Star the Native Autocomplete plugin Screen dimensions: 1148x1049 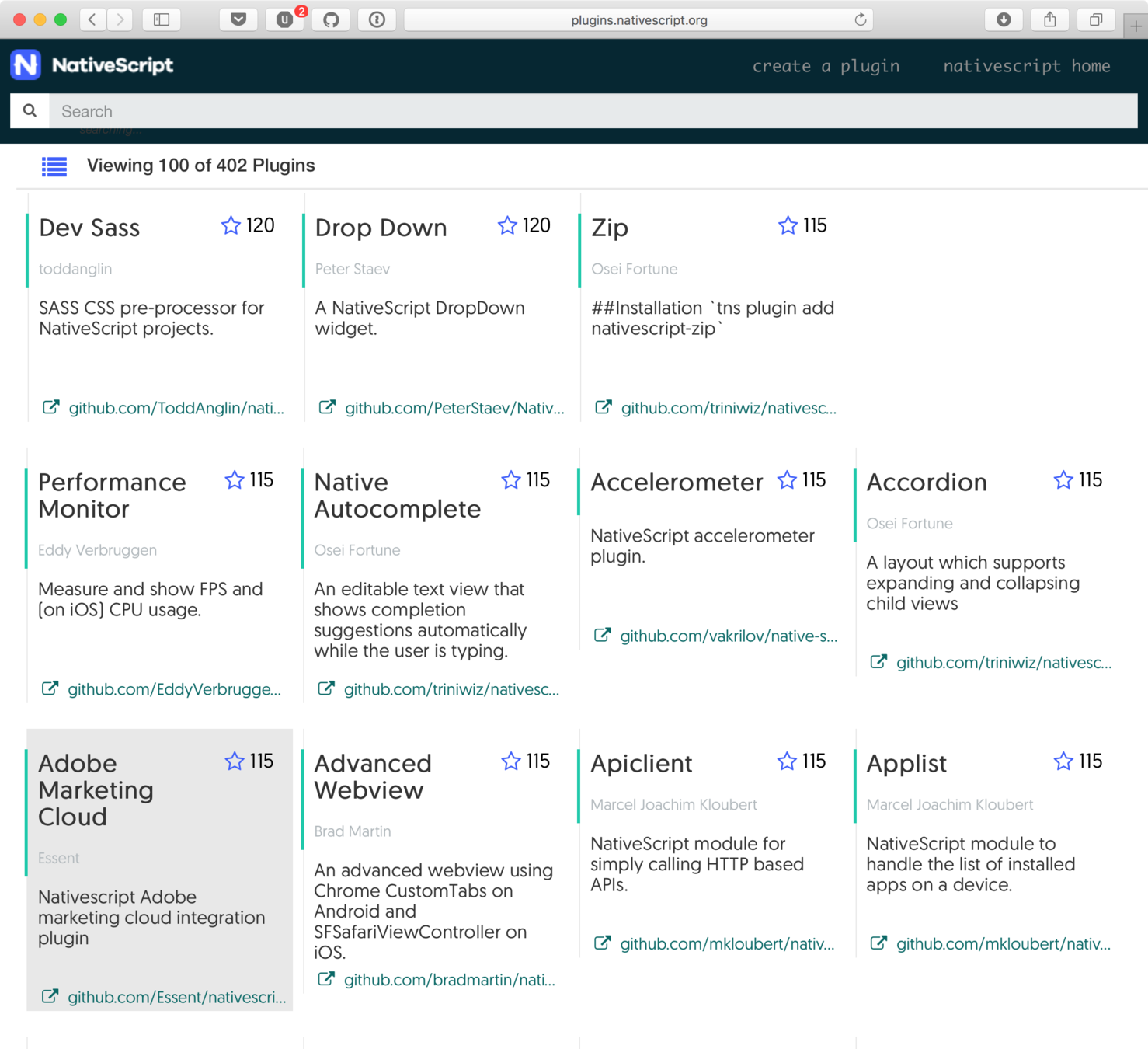pyautogui.click(x=511, y=480)
